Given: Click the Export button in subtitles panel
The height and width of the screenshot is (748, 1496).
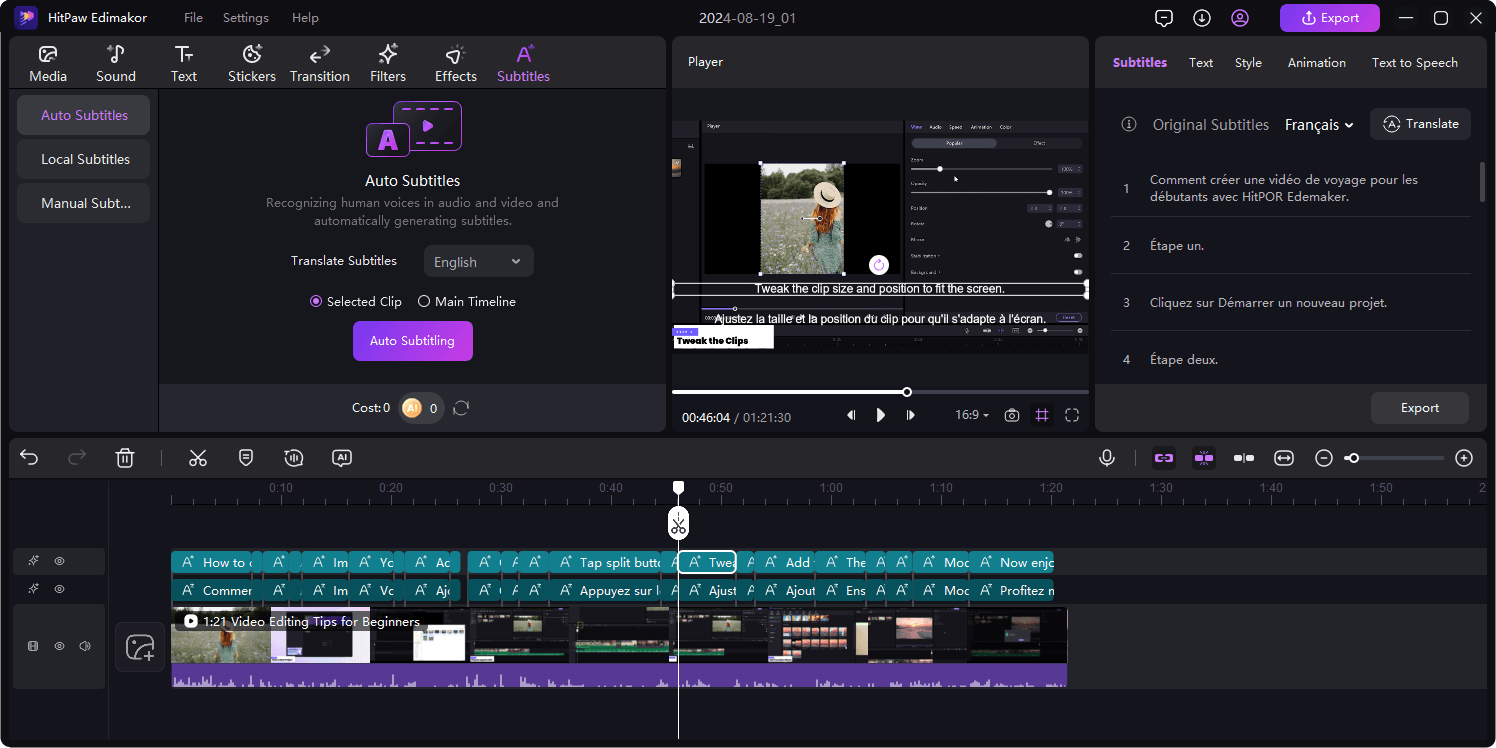Looking at the screenshot, I should [1420, 408].
